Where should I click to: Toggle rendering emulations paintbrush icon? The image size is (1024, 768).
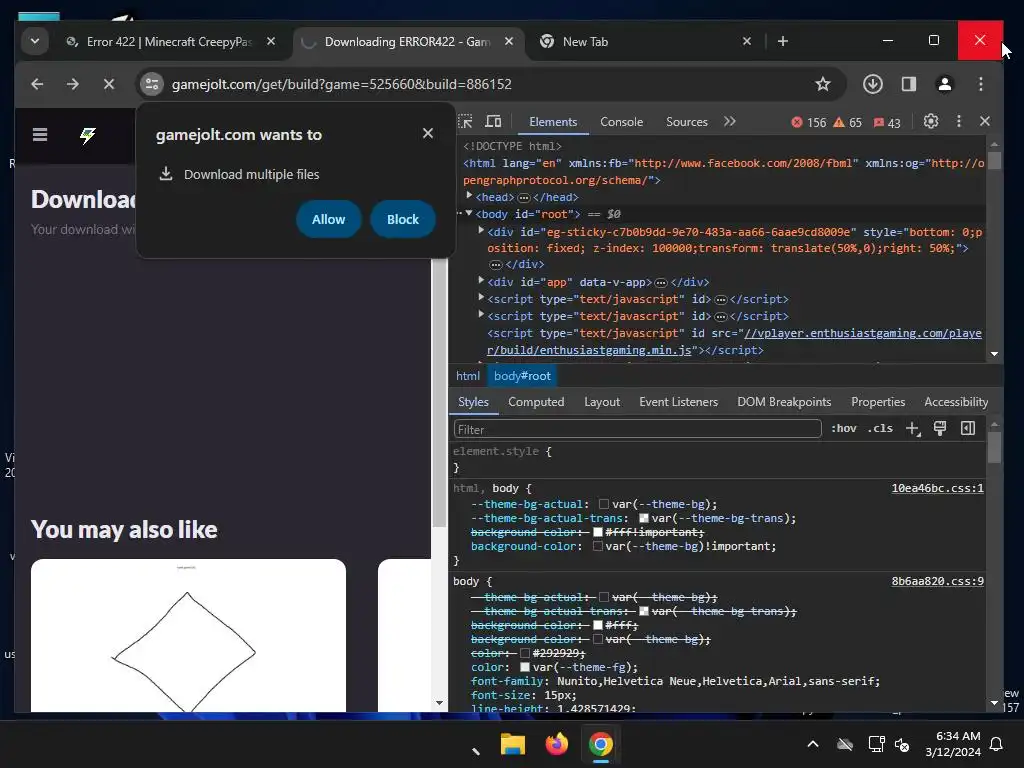940,428
